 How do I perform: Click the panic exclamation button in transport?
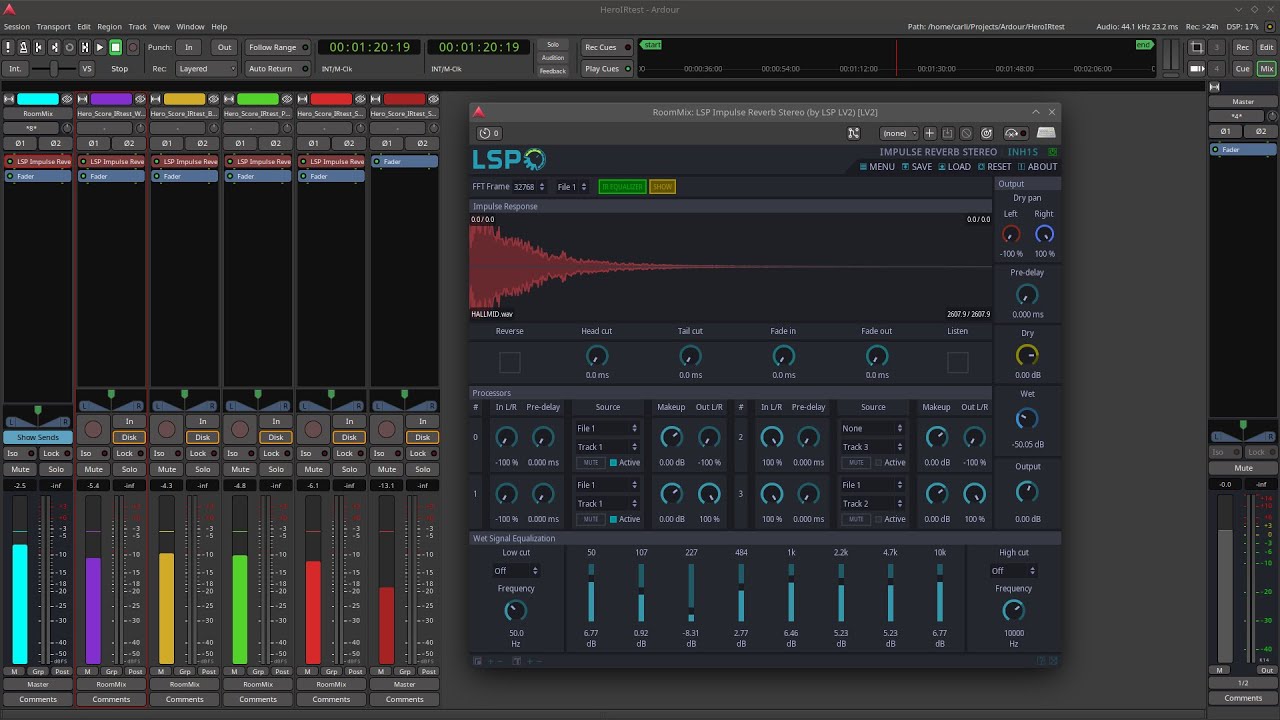9,47
